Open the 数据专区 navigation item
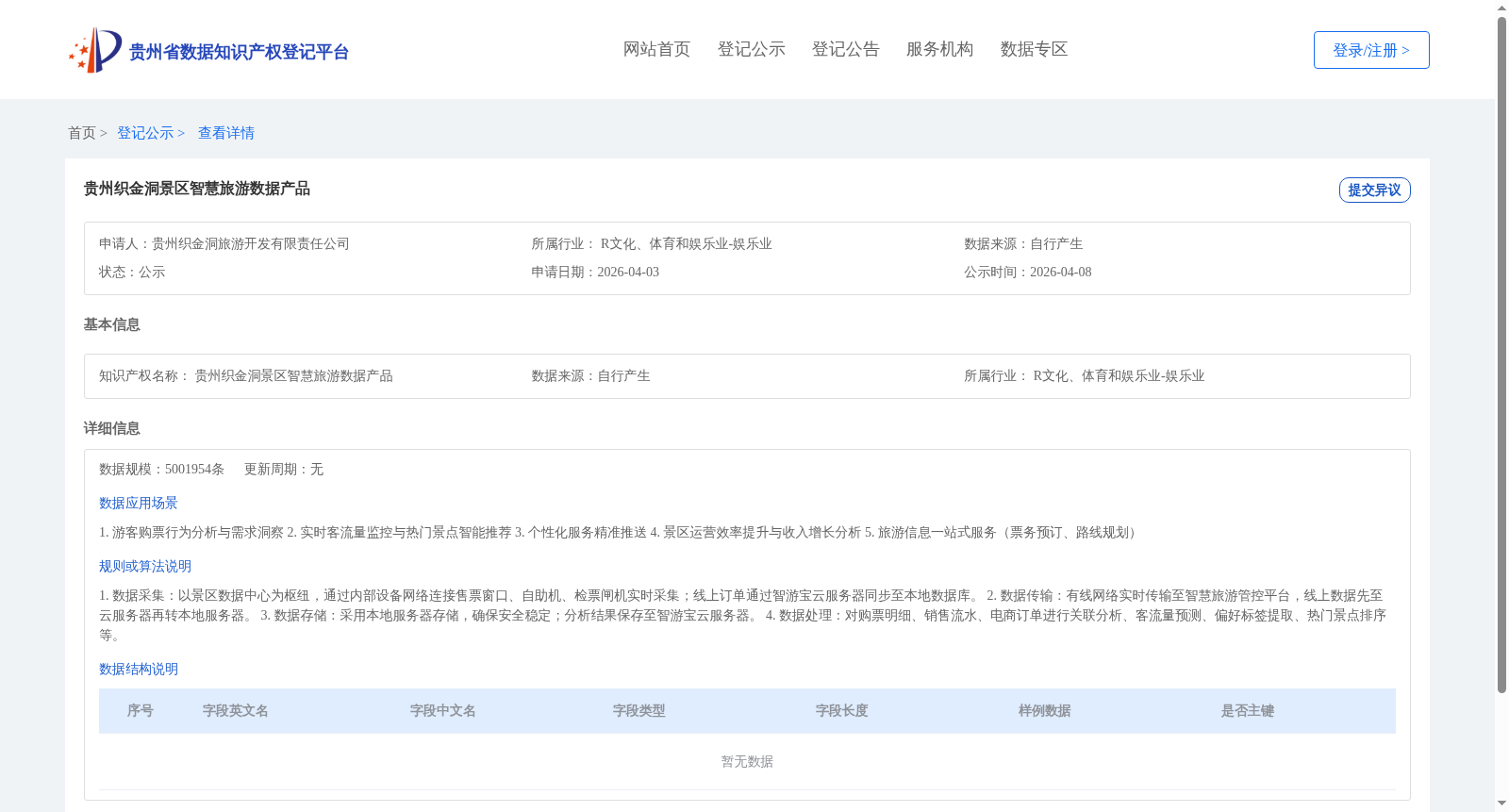The image size is (1509, 812). pos(1034,49)
